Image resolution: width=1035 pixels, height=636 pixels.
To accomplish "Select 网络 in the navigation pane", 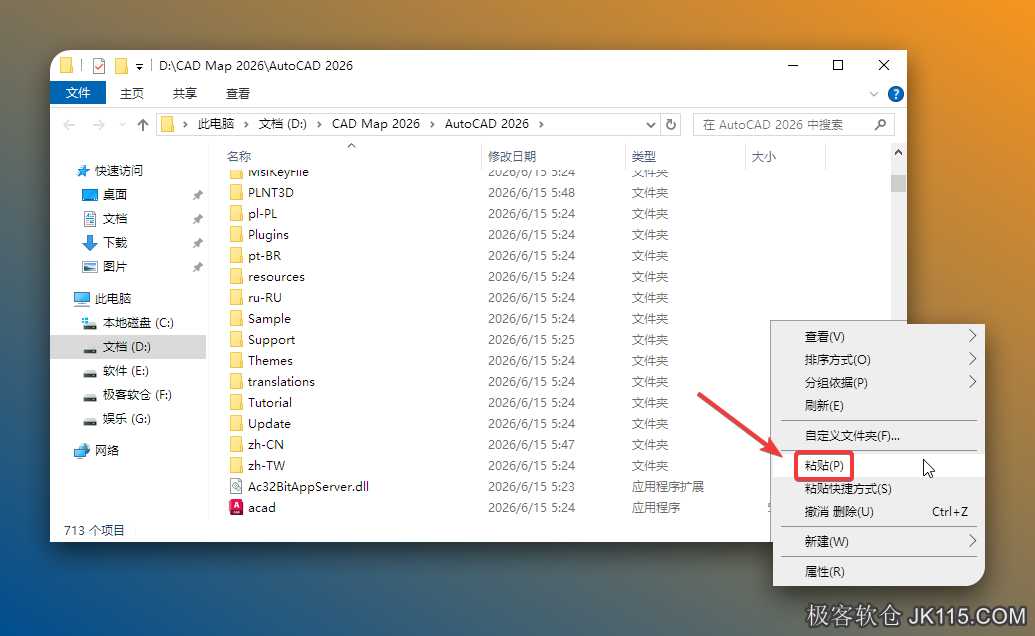I will (x=106, y=451).
